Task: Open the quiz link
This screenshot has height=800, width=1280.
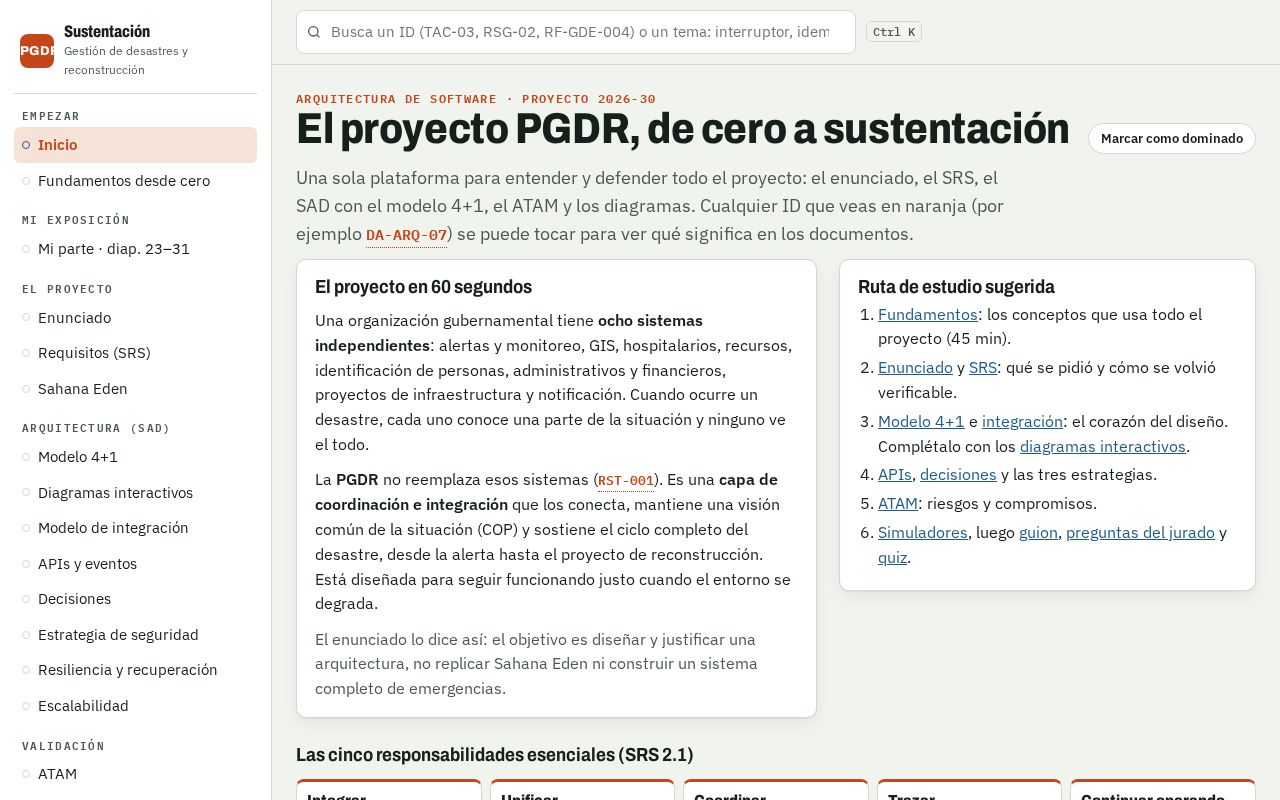Action: [x=892, y=558]
